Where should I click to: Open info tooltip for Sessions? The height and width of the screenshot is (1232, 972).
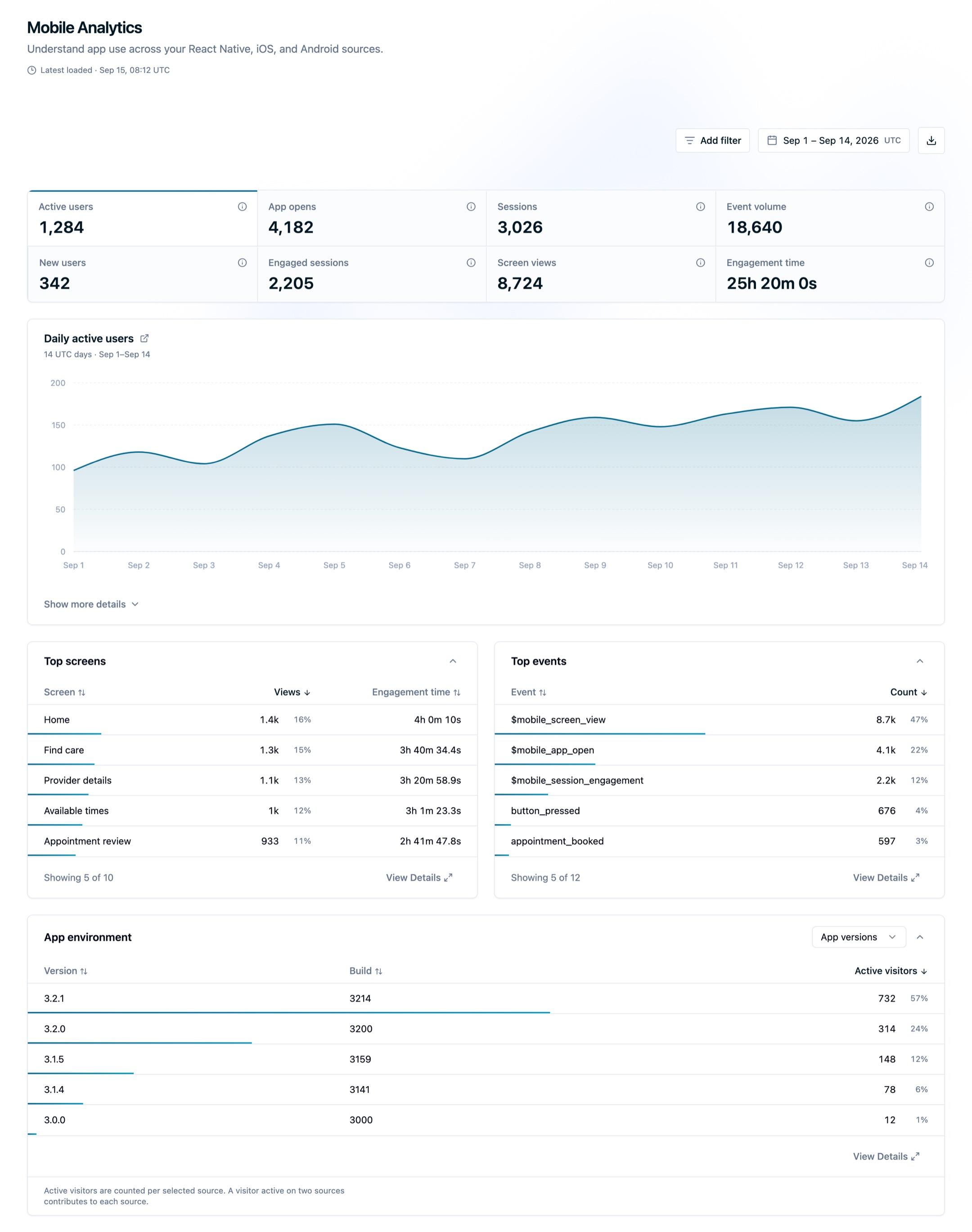pyautogui.click(x=701, y=207)
